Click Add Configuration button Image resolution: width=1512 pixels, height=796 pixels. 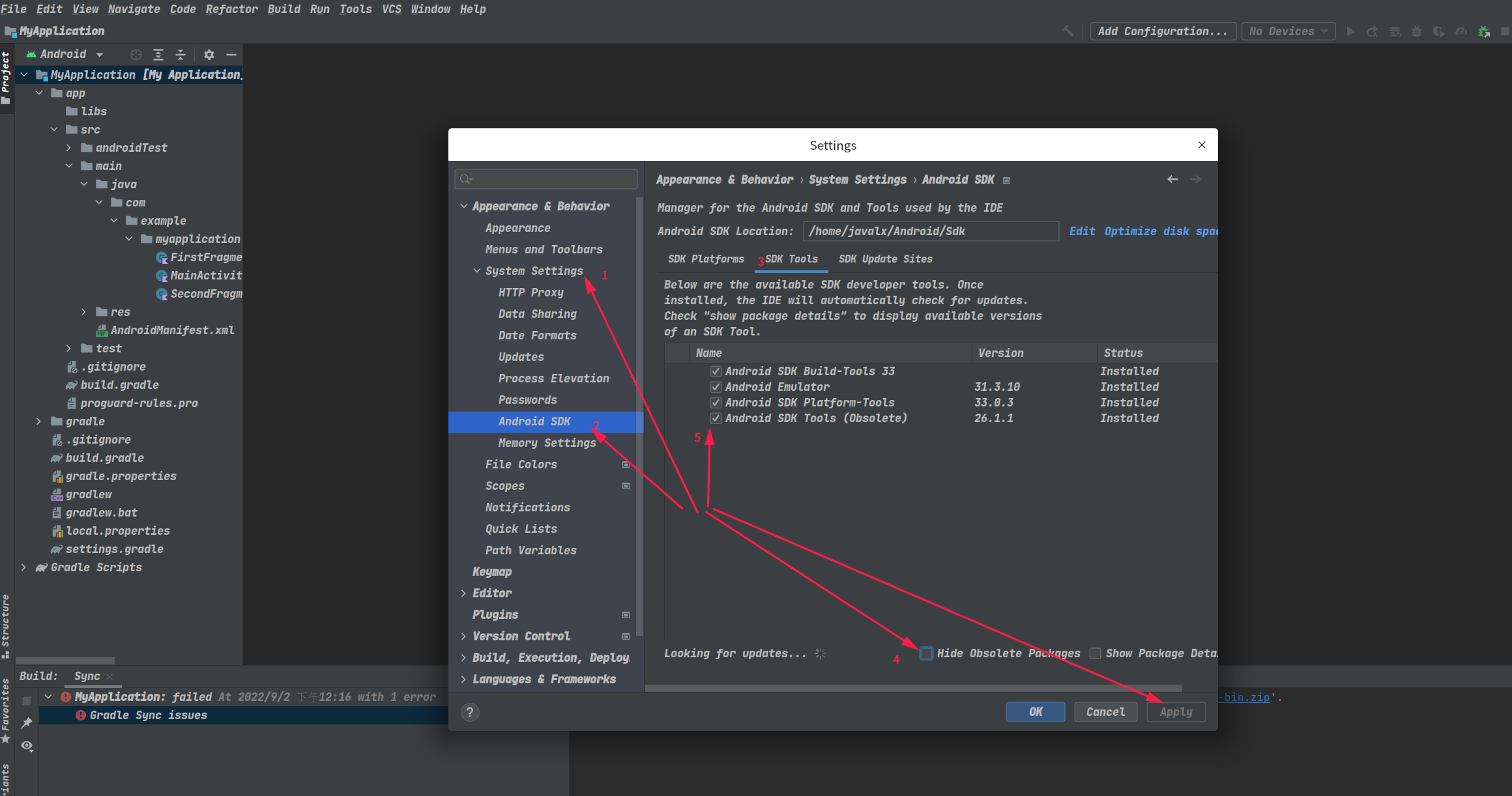point(1163,31)
